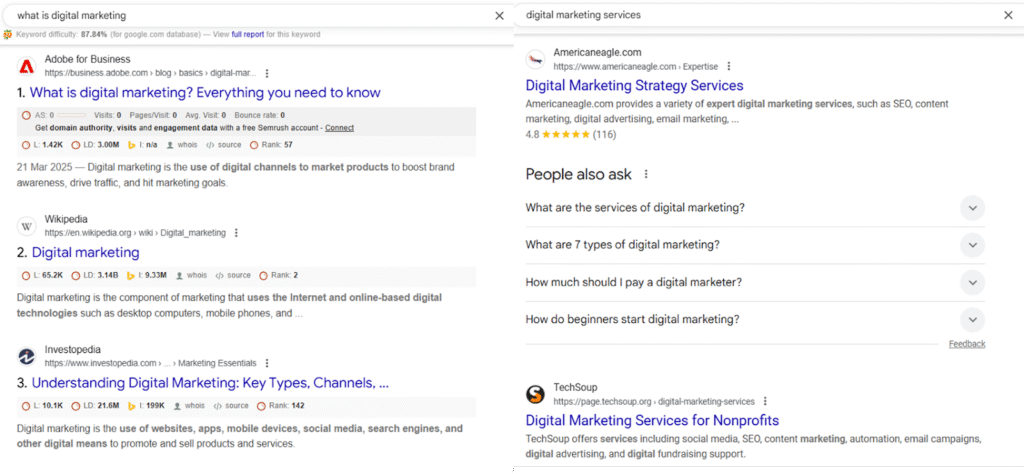Click the Investopedia favicon icon
Viewport: 1024px width, 474px height.
27,357
